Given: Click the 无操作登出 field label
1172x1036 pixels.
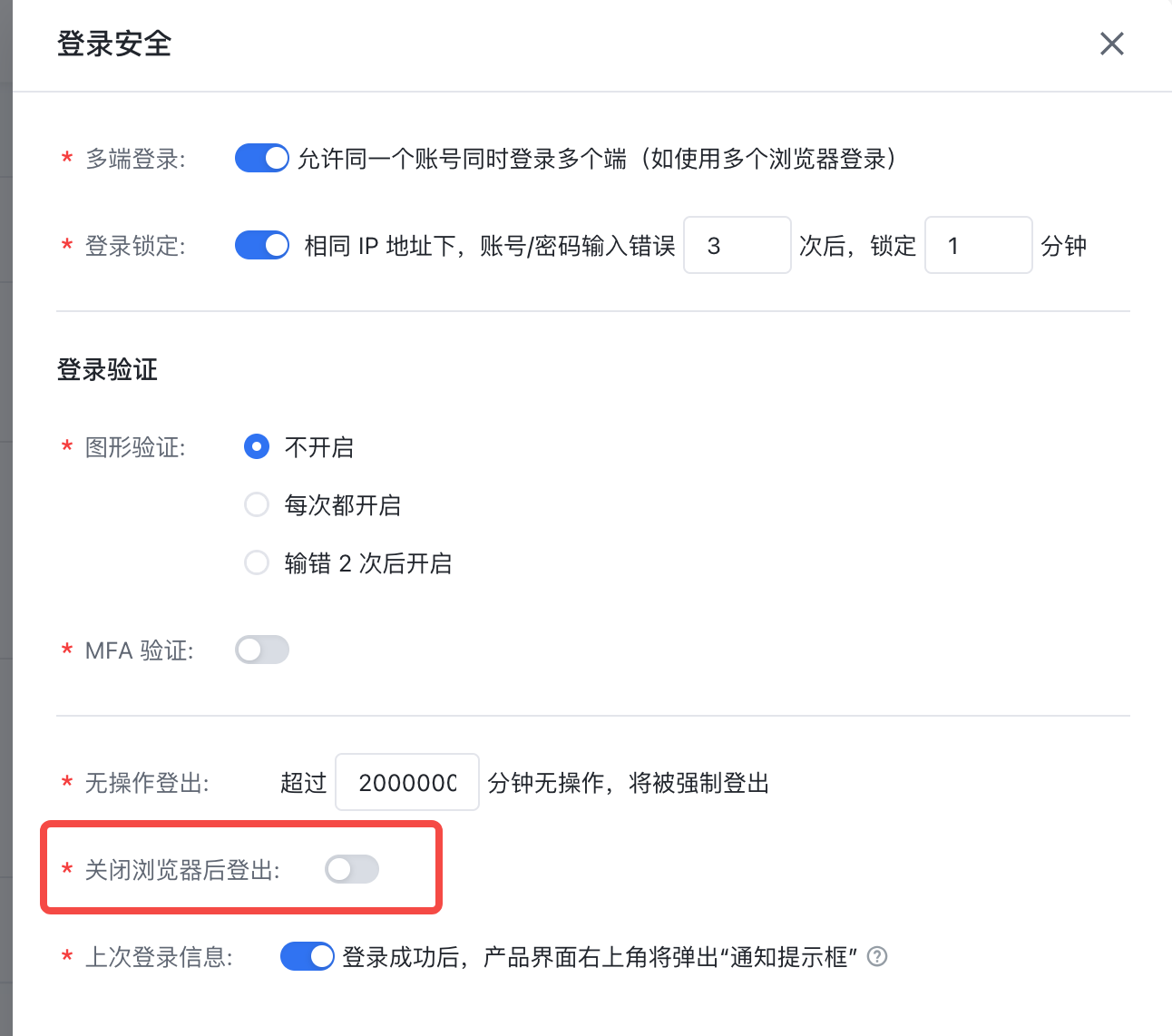Looking at the screenshot, I should 147,783.
